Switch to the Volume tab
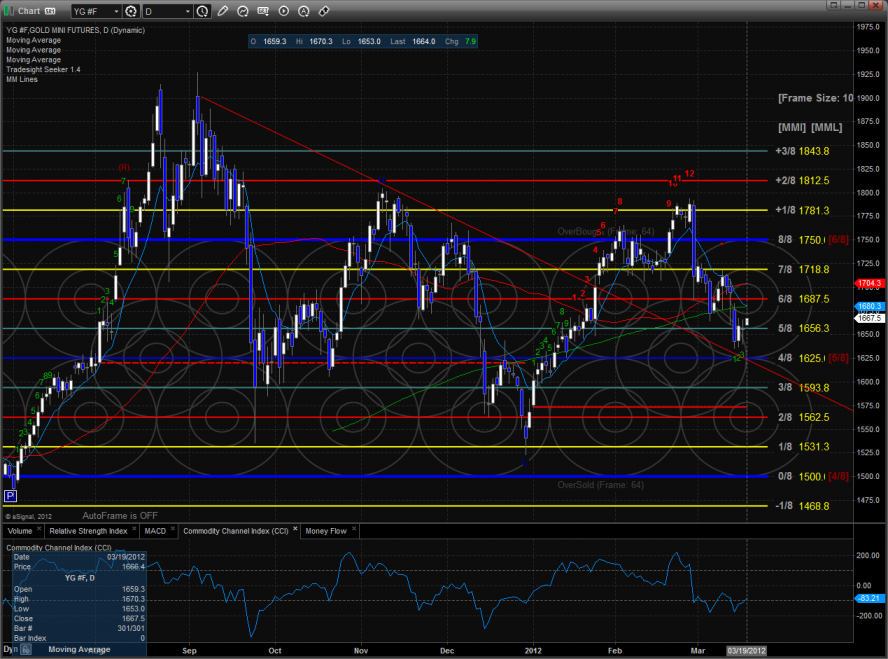This screenshot has height=659, width=888. coord(20,531)
